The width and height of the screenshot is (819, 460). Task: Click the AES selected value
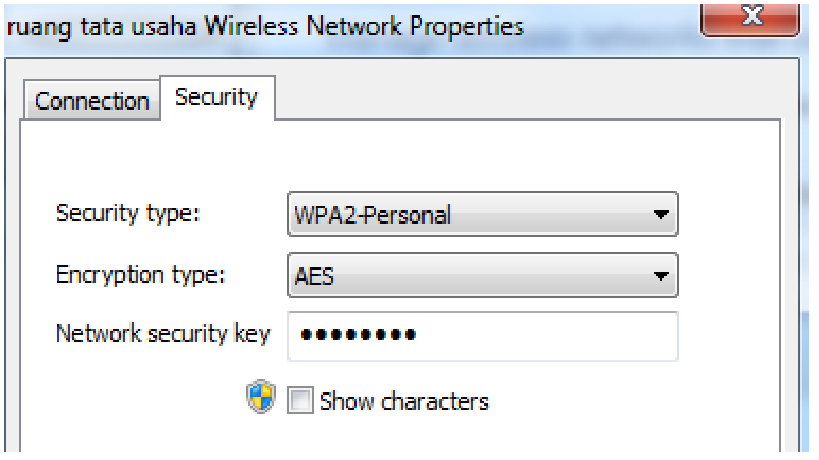pyautogui.click(x=314, y=277)
